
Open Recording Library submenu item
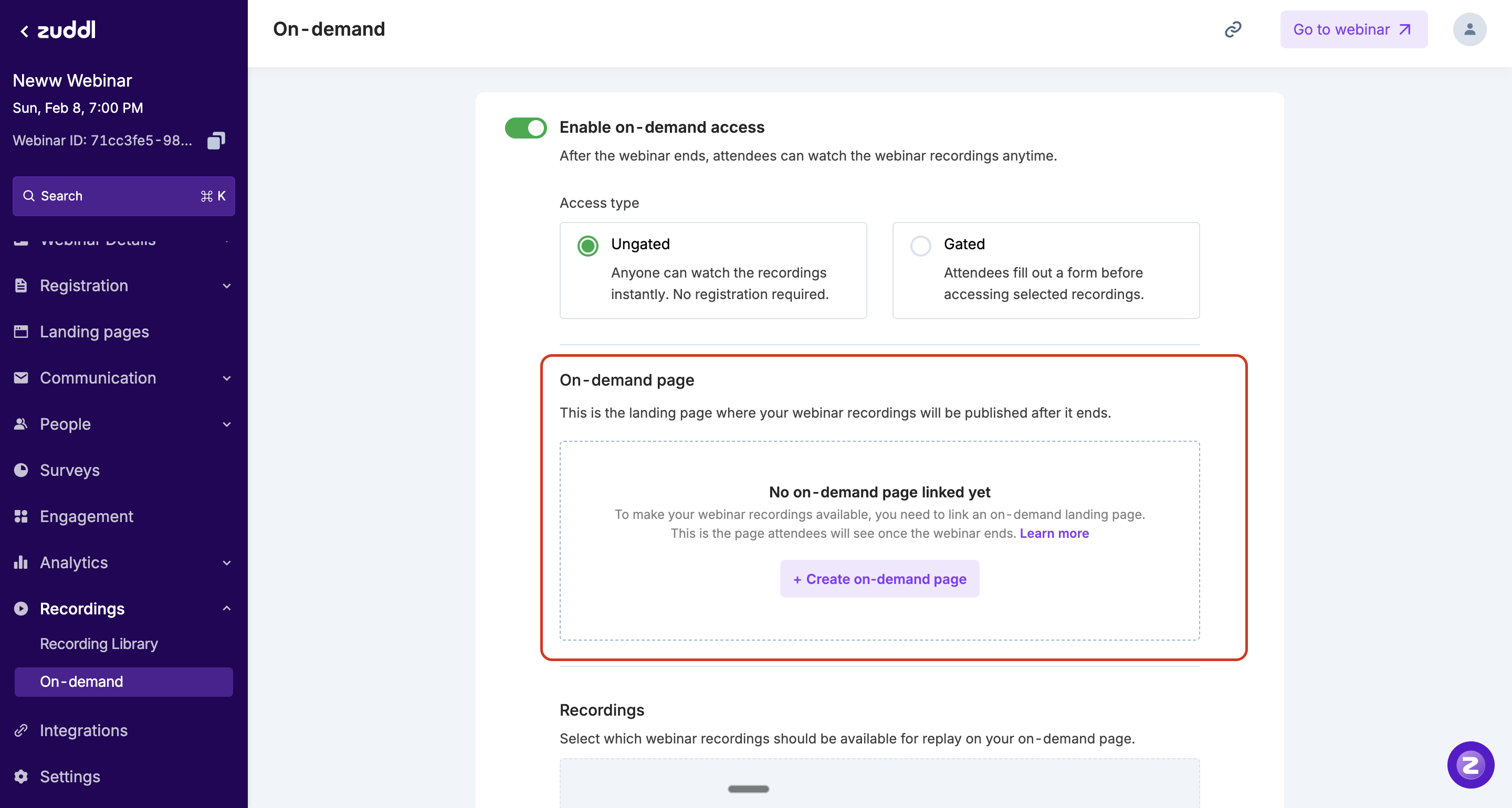99,644
